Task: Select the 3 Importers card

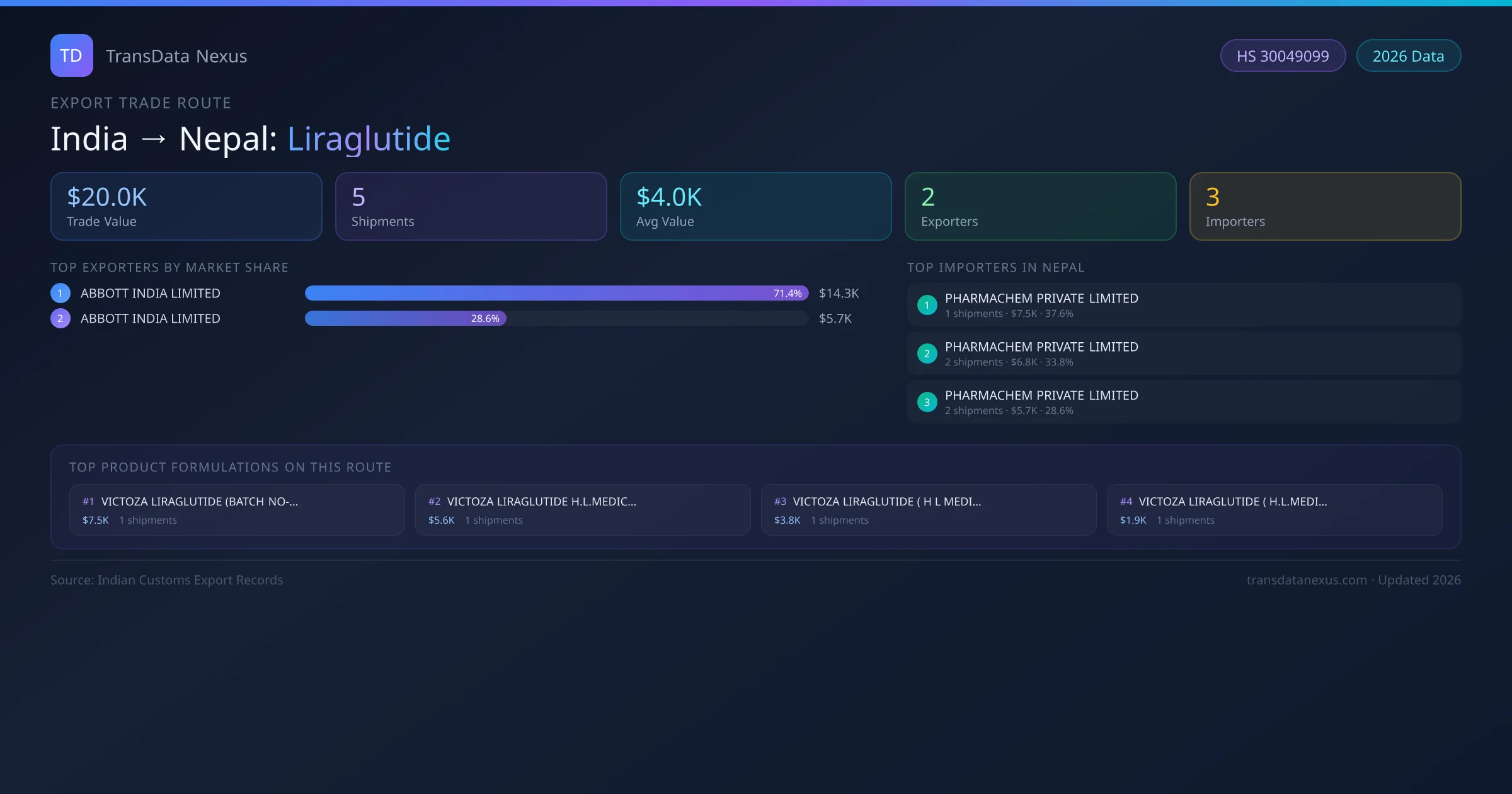Action: pyautogui.click(x=1326, y=207)
